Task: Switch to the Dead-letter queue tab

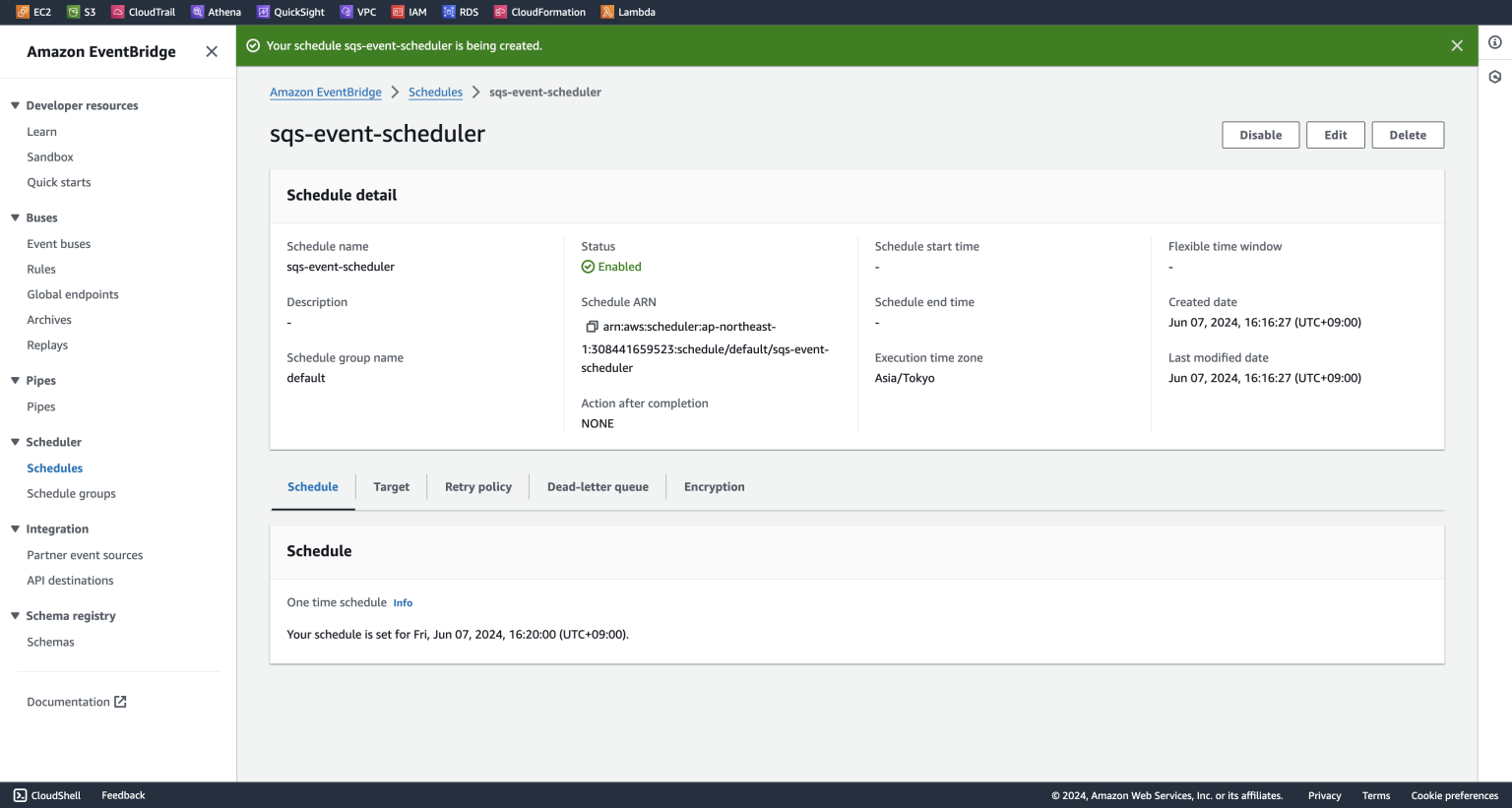Action: click(x=598, y=487)
